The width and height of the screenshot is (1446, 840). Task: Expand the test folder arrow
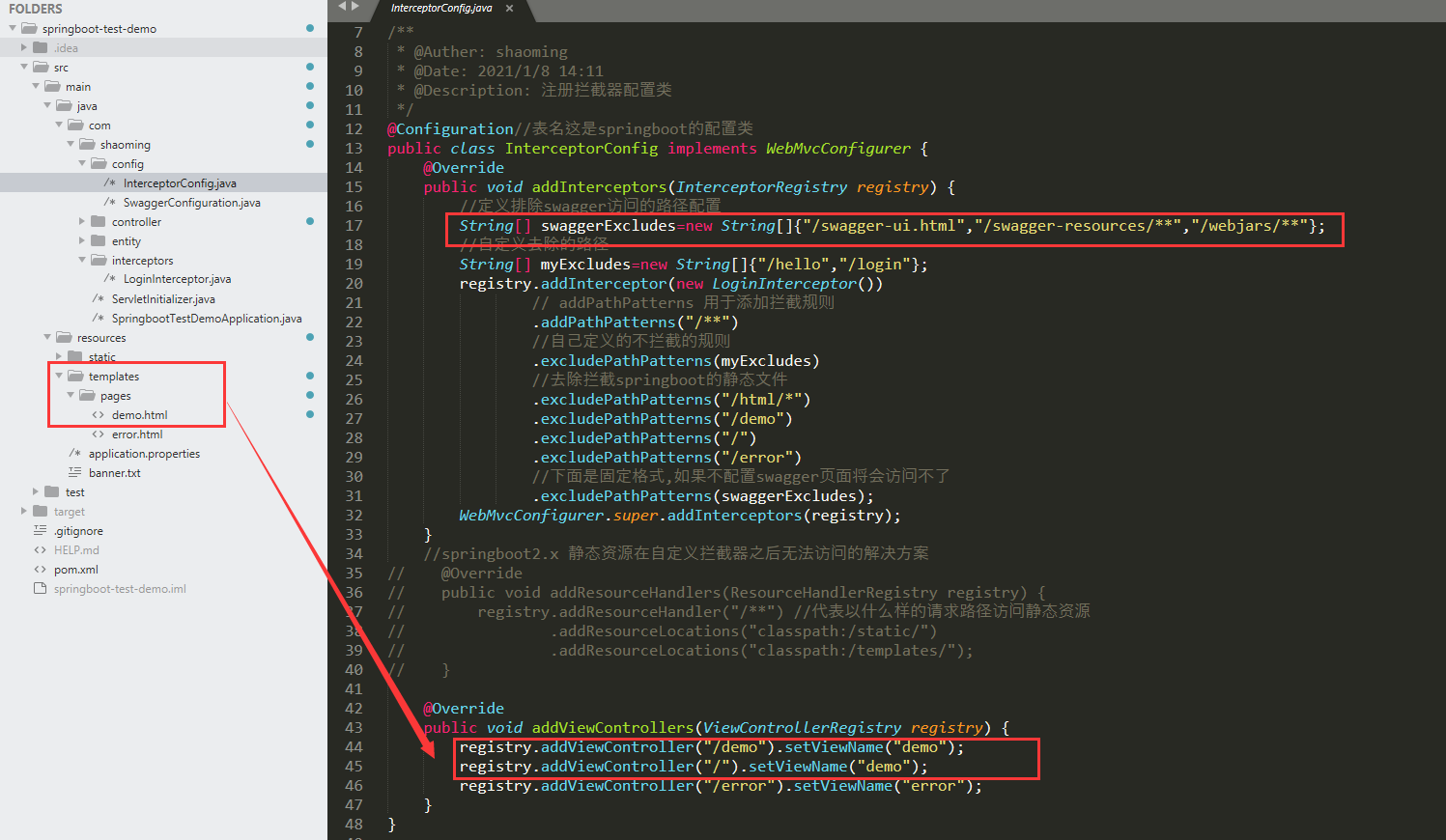pyautogui.click(x=36, y=491)
